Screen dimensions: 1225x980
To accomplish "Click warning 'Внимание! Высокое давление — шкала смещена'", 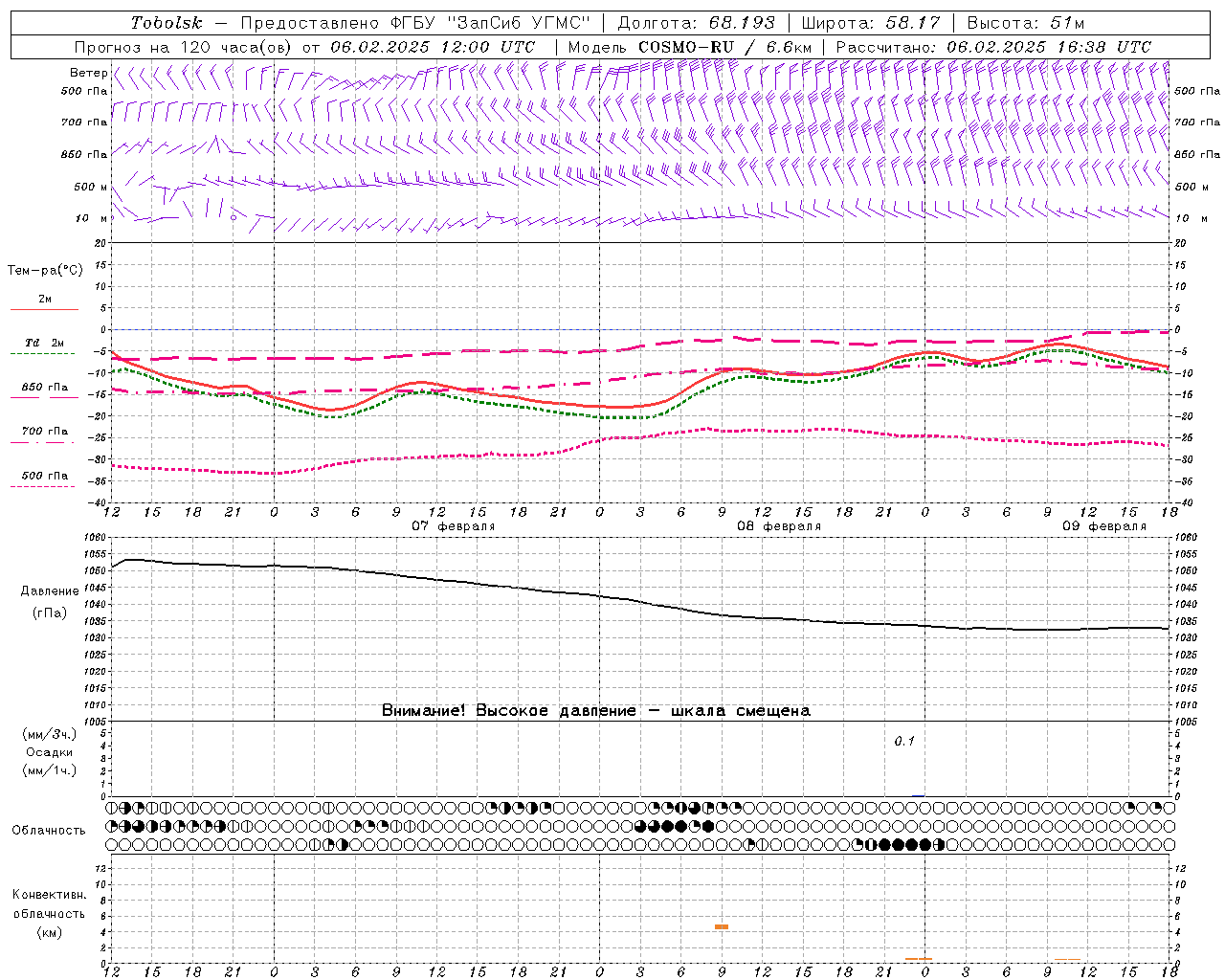I will pyautogui.click(x=596, y=711).
